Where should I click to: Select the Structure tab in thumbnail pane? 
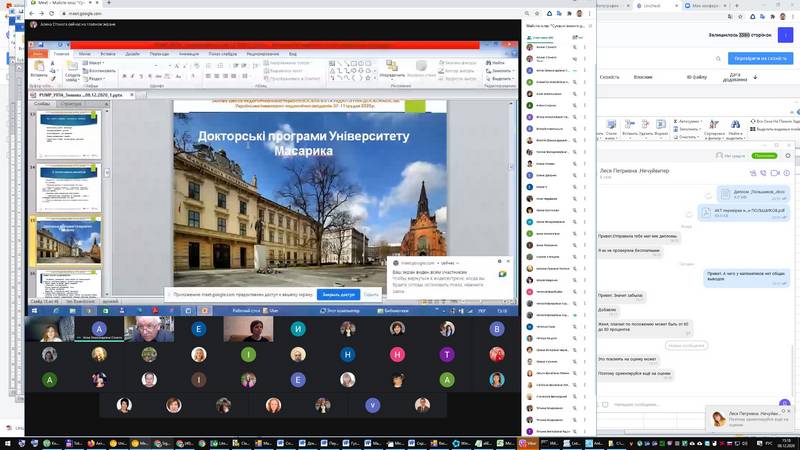[x=71, y=104]
